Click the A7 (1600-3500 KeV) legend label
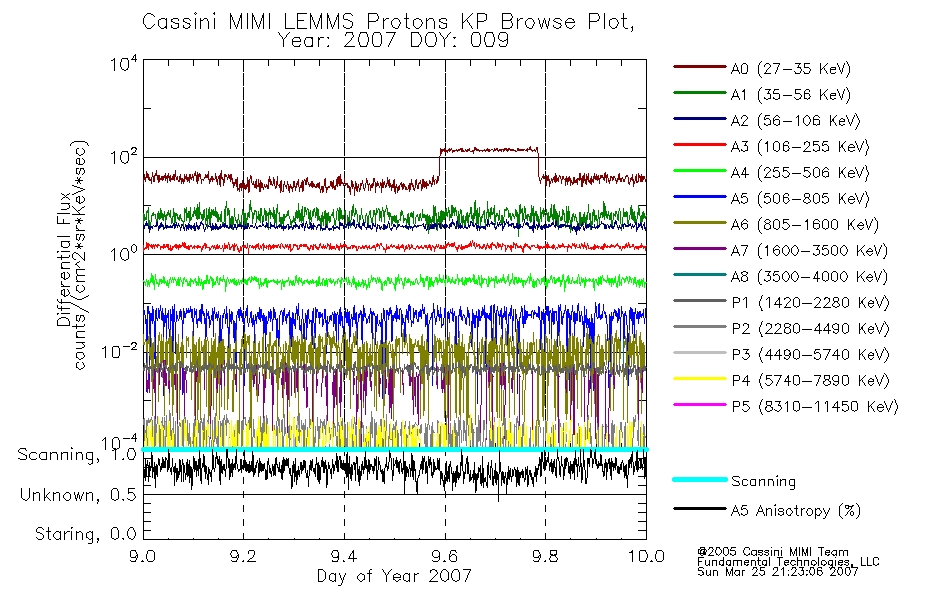 [x=809, y=251]
